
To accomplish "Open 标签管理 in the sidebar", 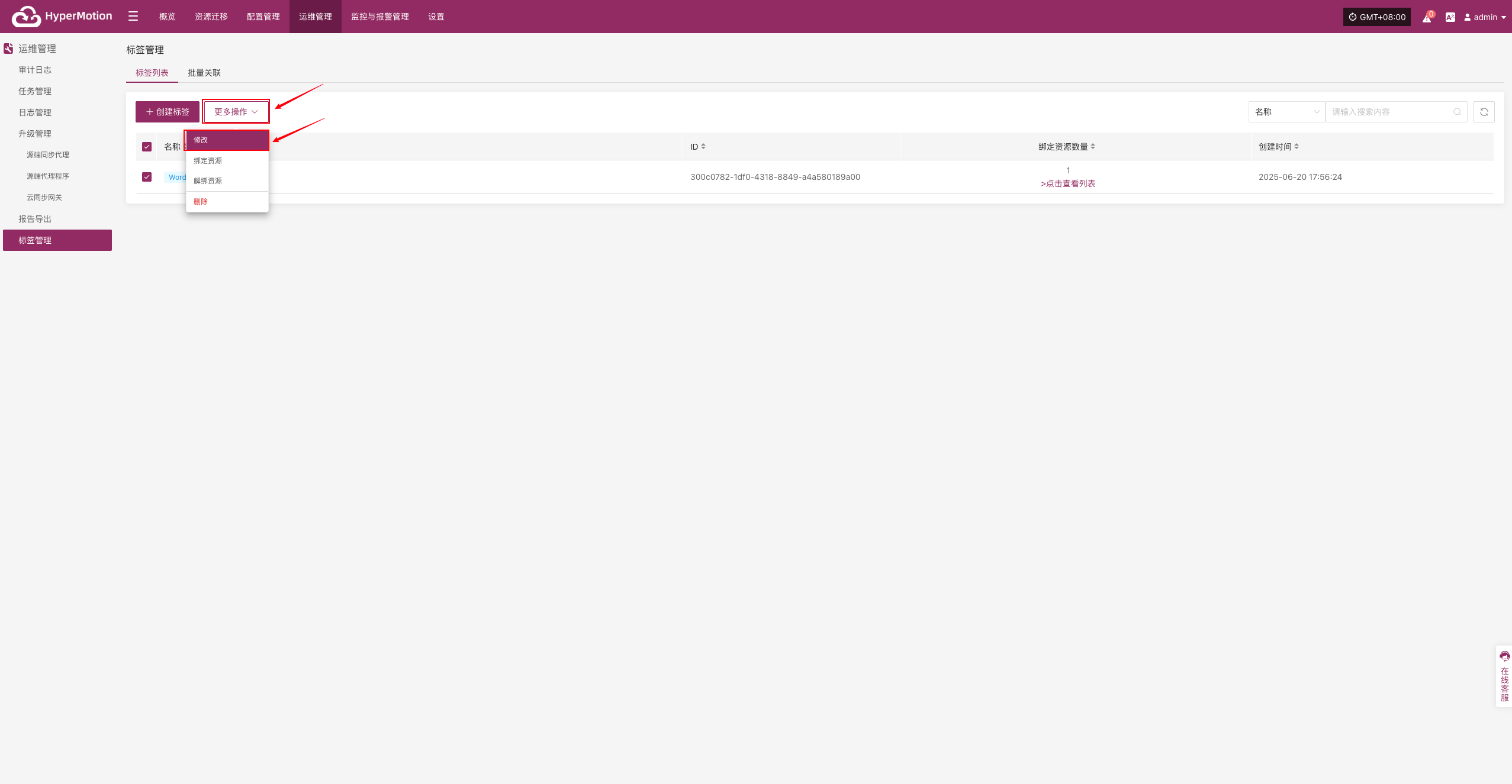I will pyautogui.click(x=57, y=240).
